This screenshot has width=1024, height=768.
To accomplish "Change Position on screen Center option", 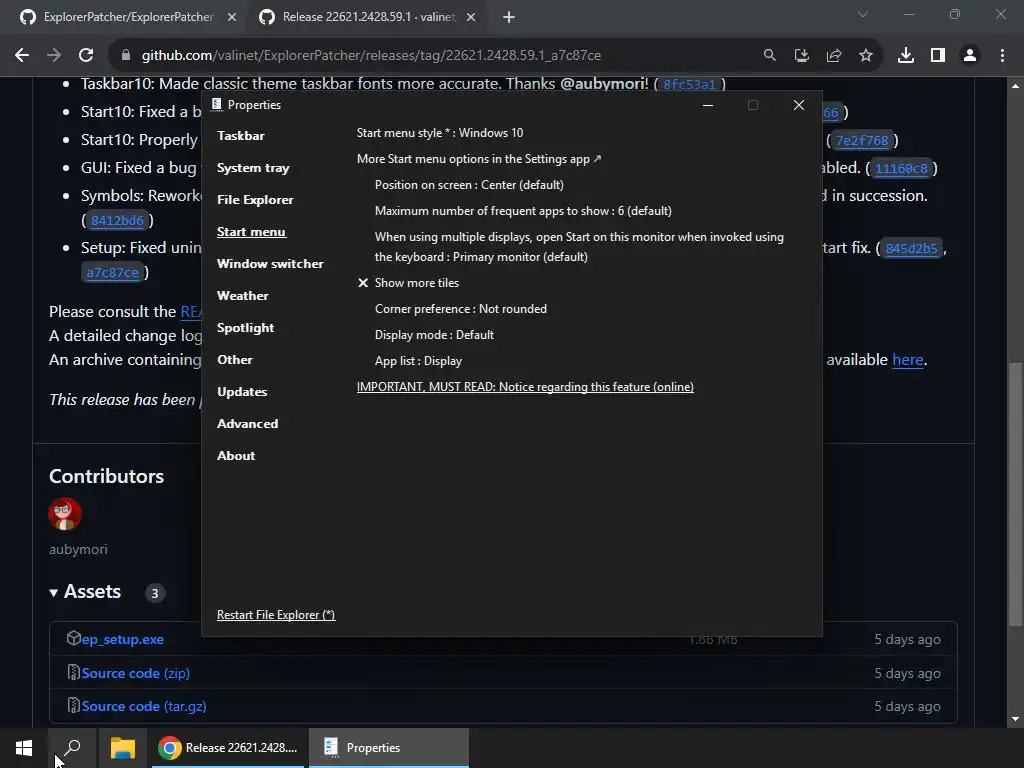I will [x=469, y=185].
